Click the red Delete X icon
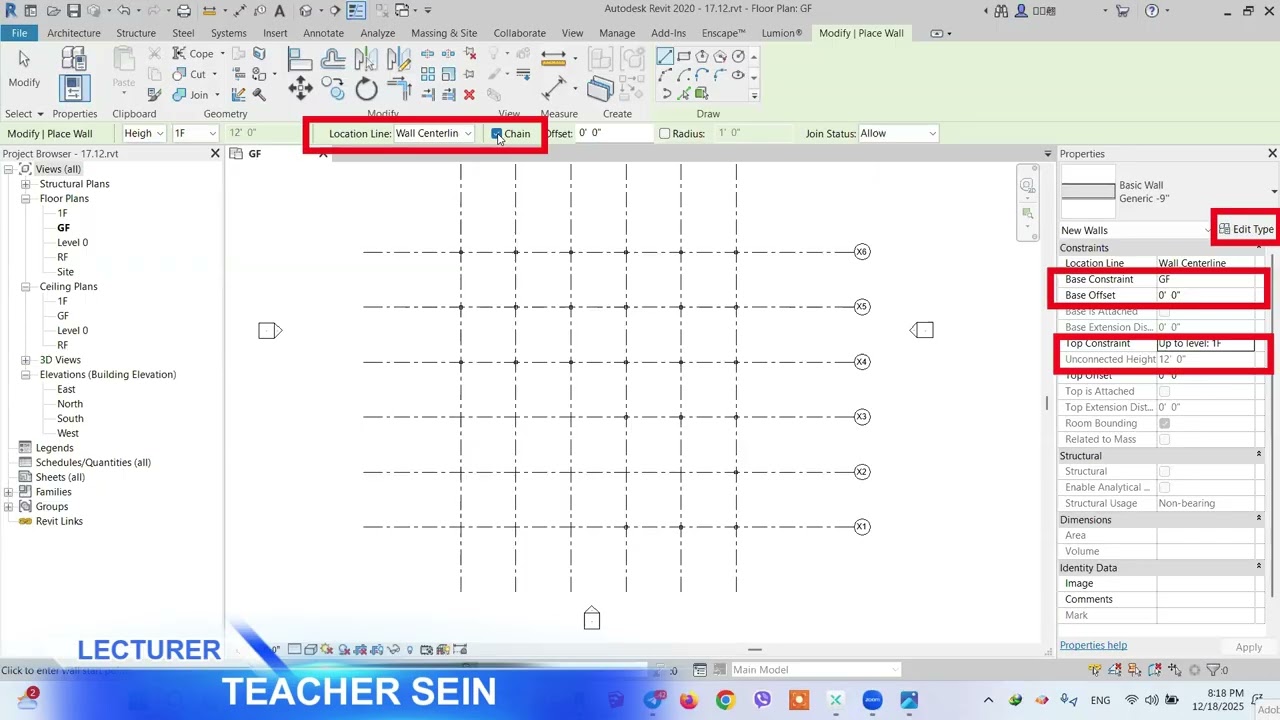Image resolution: width=1280 pixels, height=720 pixels. 469,95
